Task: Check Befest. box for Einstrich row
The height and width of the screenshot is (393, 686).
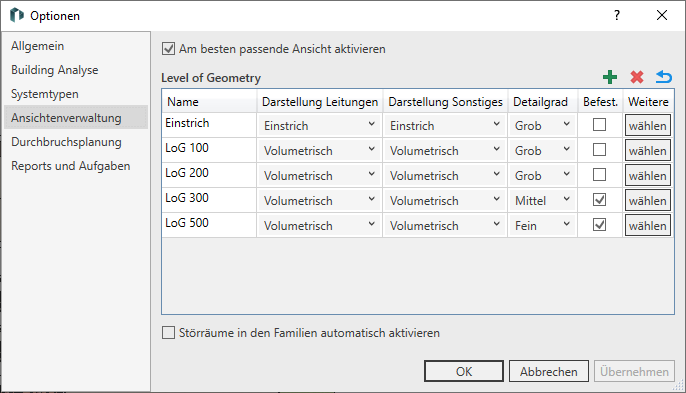Action: click(599, 125)
